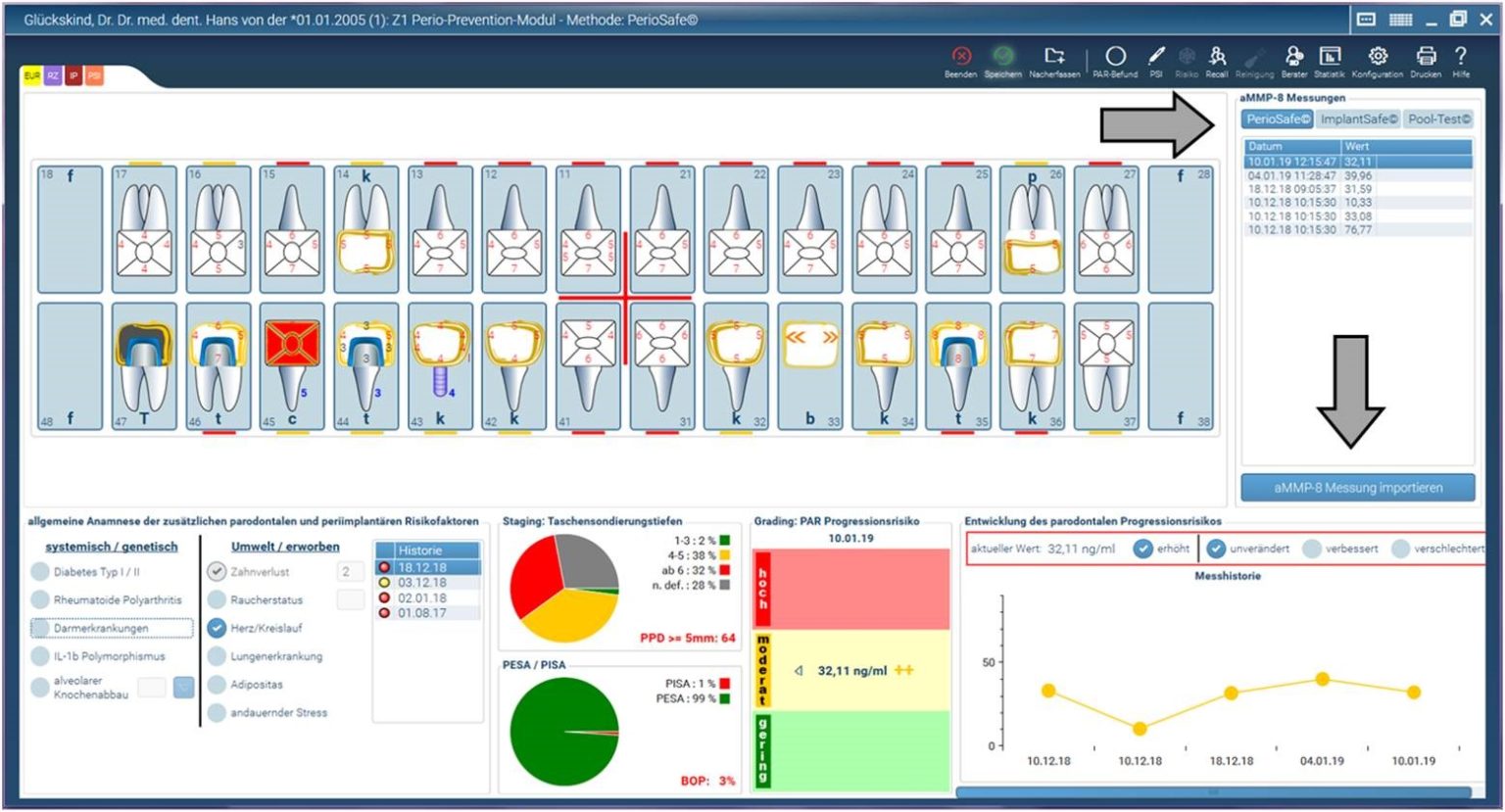This screenshot has height=812, width=1505.
Task: Toggle the 'unverändert' progression option
Action: (x=1216, y=549)
